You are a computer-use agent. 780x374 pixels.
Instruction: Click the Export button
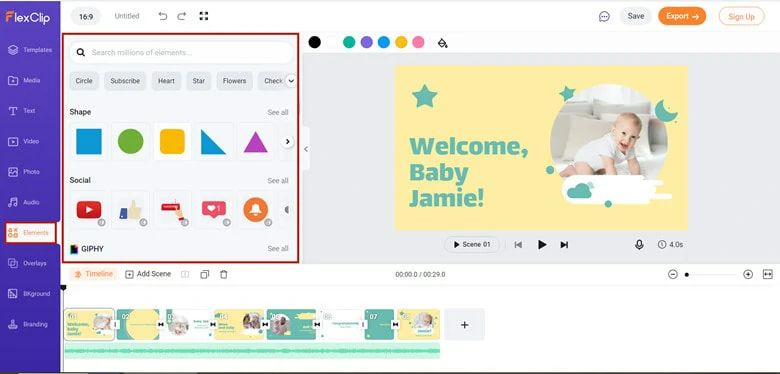(682, 16)
